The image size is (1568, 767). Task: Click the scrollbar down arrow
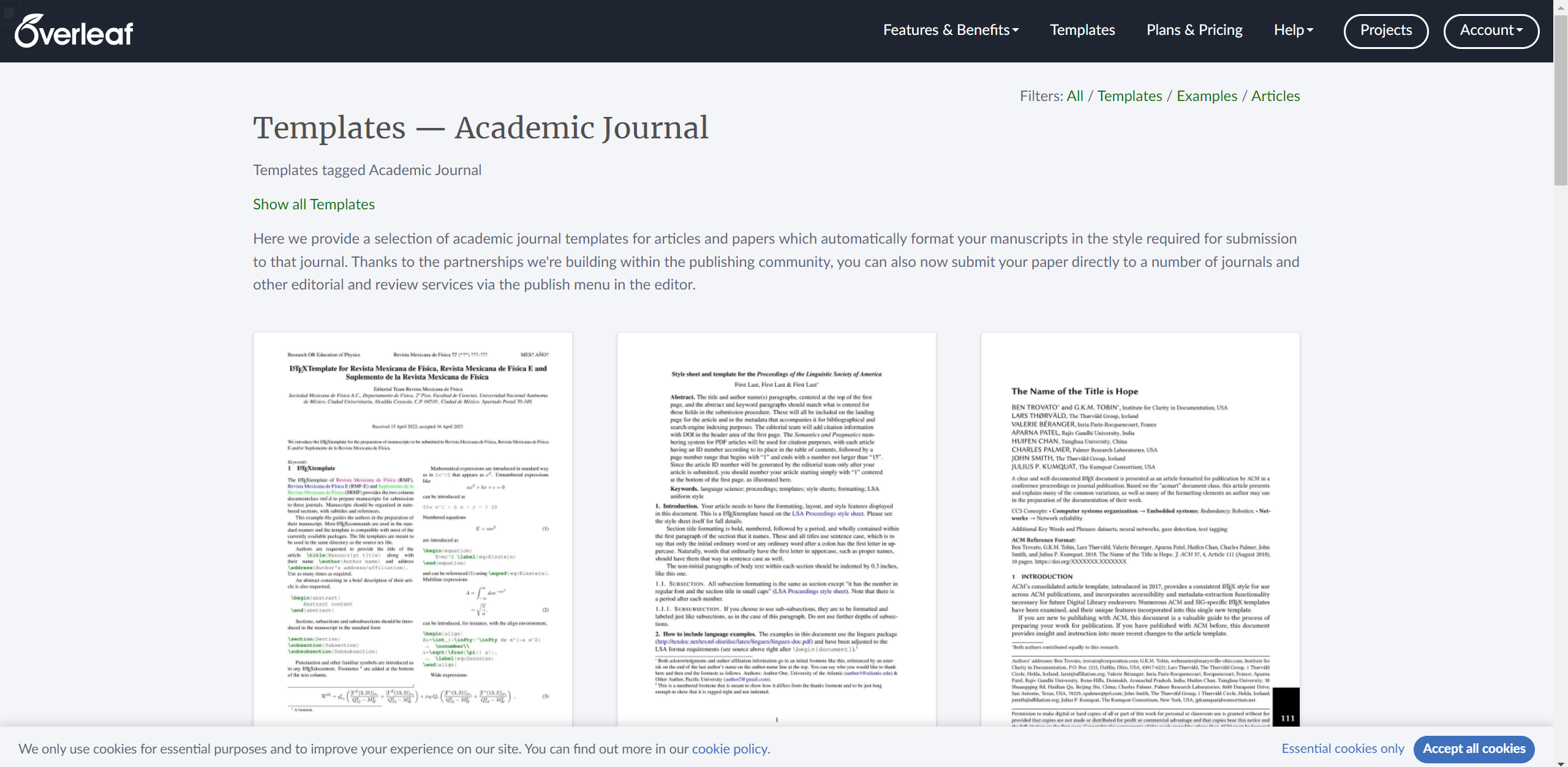click(x=1560, y=763)
